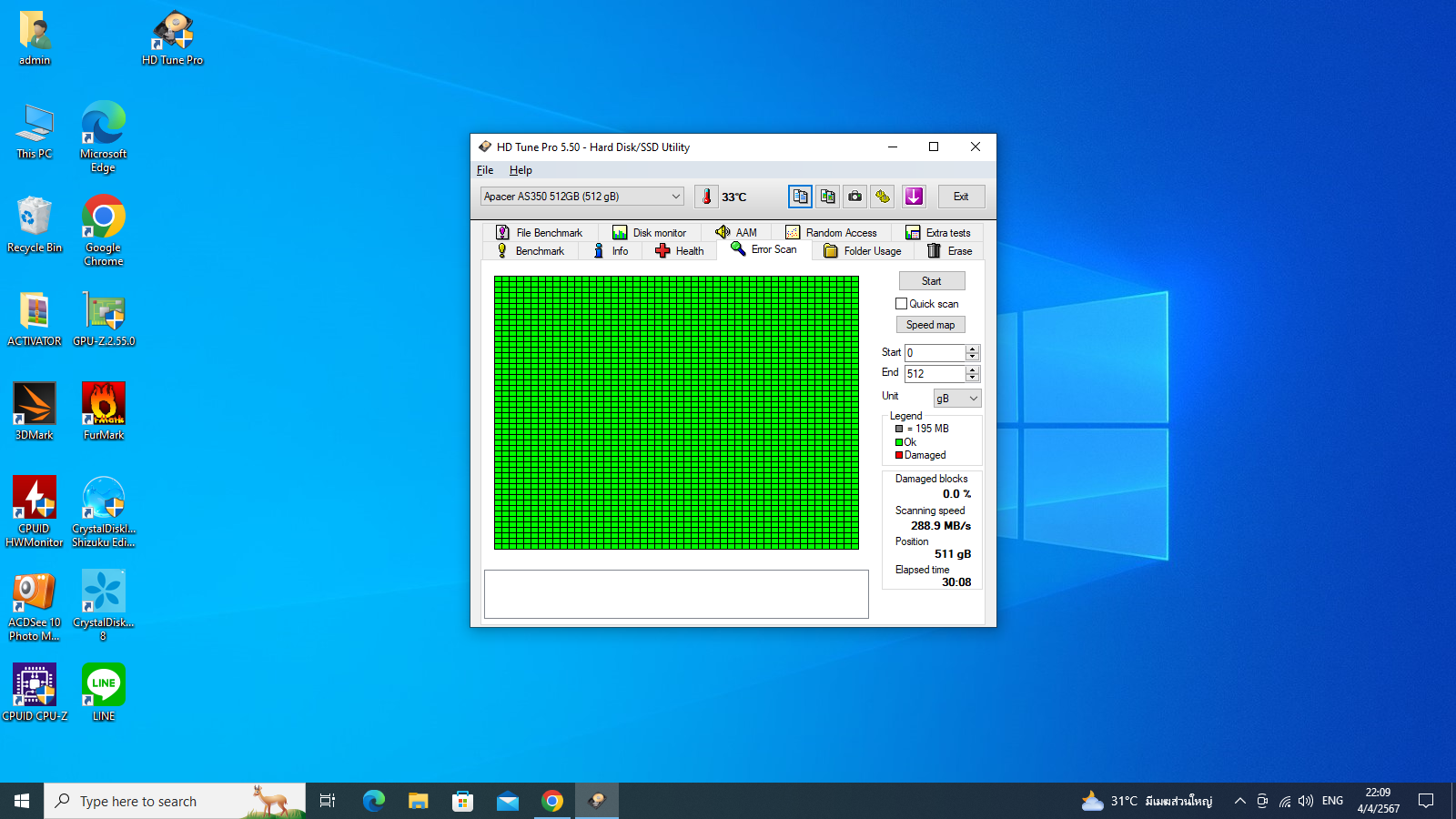The image size is (1456, 819).
Task: Open the notification center button
Action: click(x=1426, y=801)
